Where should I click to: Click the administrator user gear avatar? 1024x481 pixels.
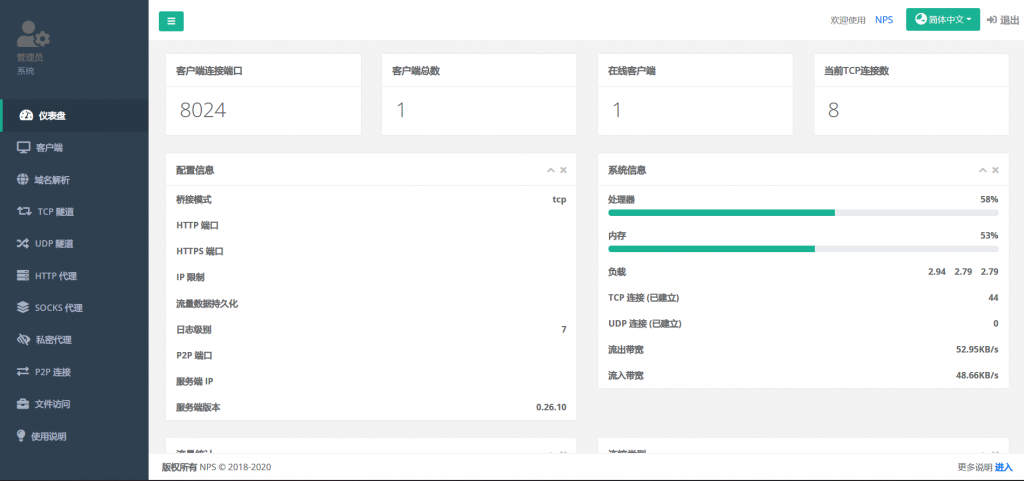click(33, 34)
